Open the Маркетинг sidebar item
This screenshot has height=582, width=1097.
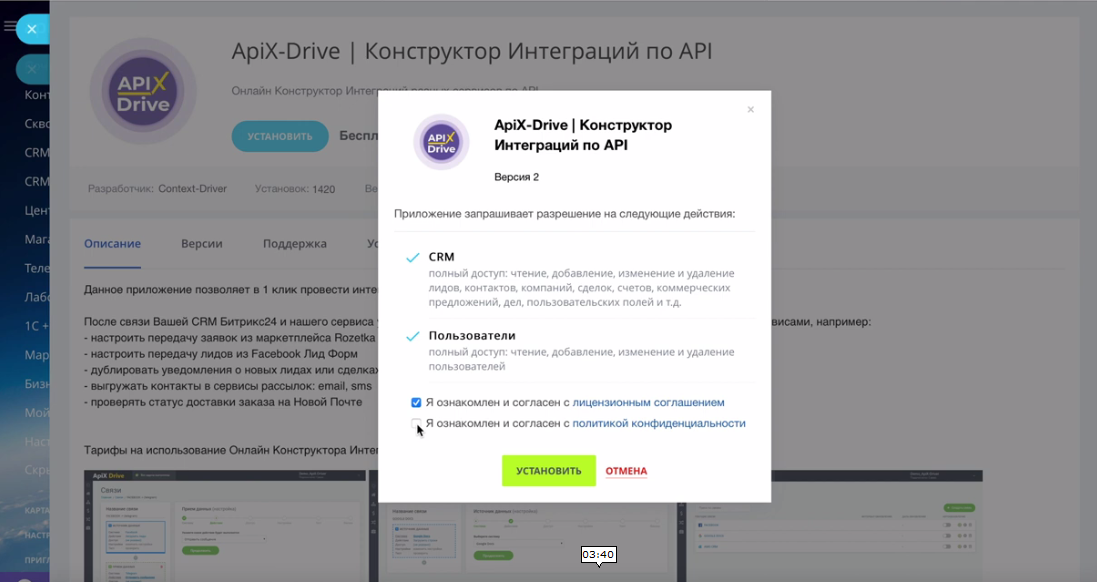coord(36,355)
